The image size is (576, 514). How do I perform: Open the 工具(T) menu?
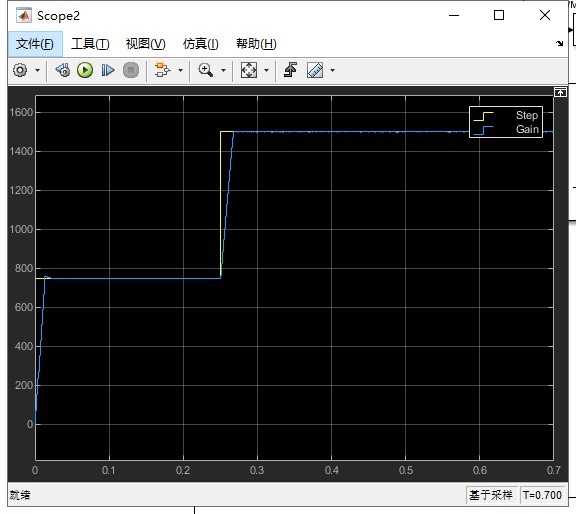point(90,44)
